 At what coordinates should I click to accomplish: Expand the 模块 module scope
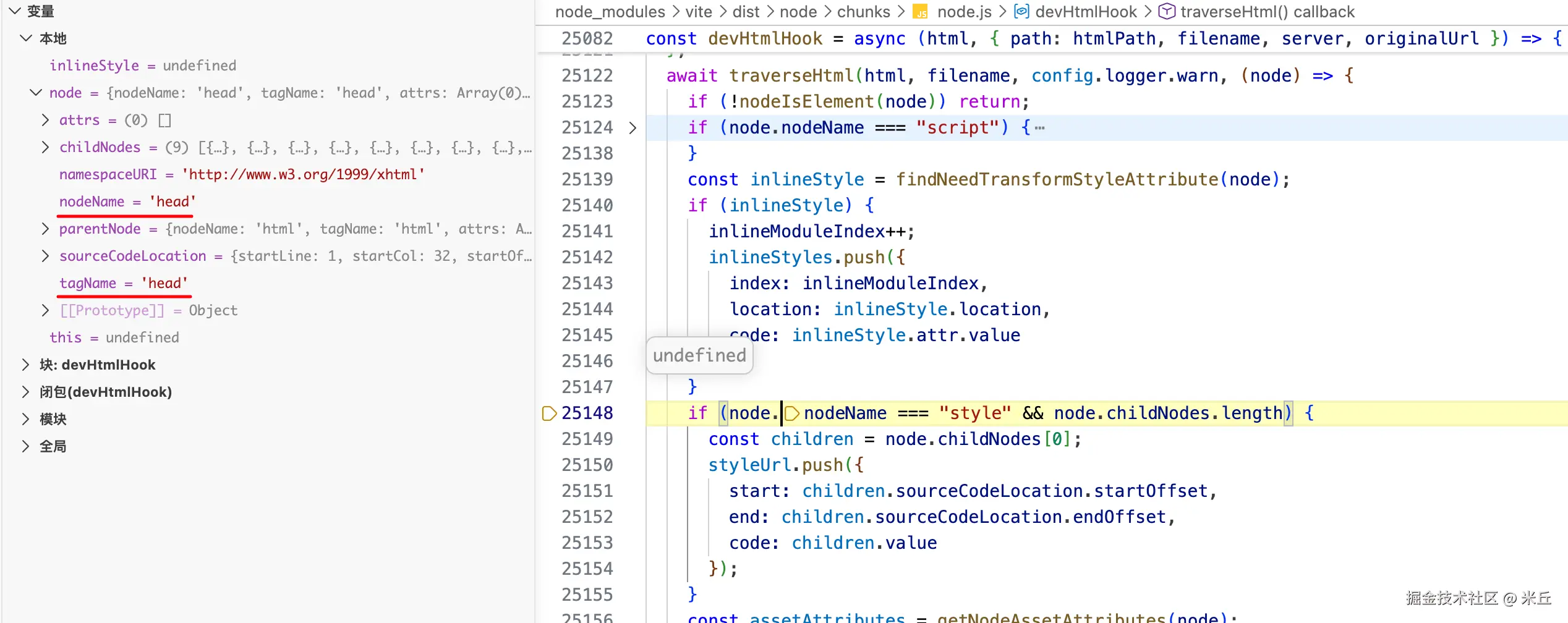point(25,419)
